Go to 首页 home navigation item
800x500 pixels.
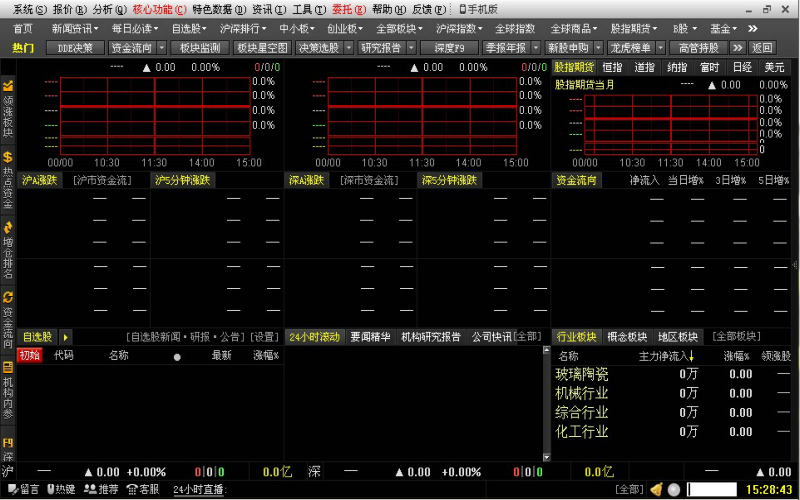(x=23, y=29)
